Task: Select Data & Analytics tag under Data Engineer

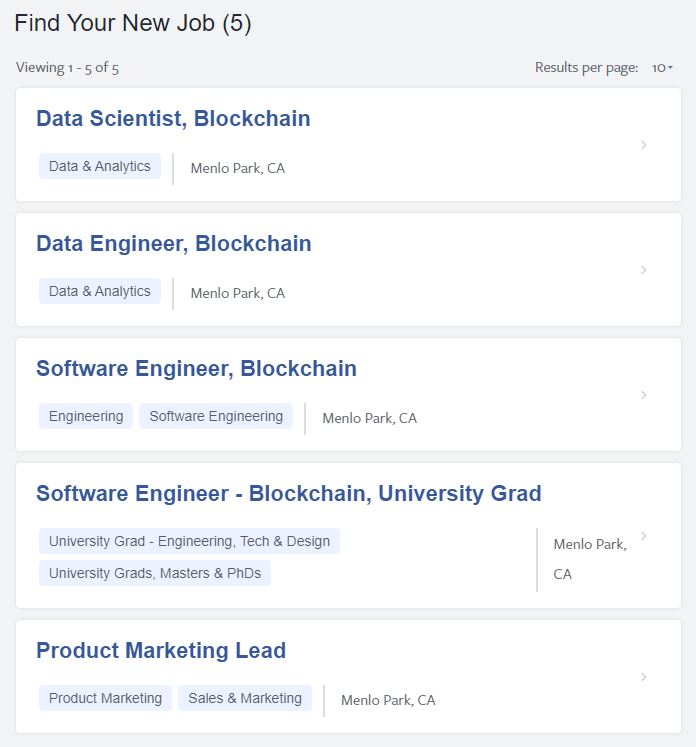Action: (100, 292)
